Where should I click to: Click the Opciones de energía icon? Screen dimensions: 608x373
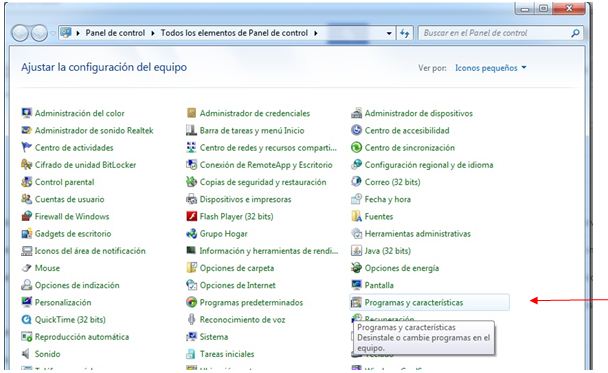pyautogui.click(x=356, y=268)
